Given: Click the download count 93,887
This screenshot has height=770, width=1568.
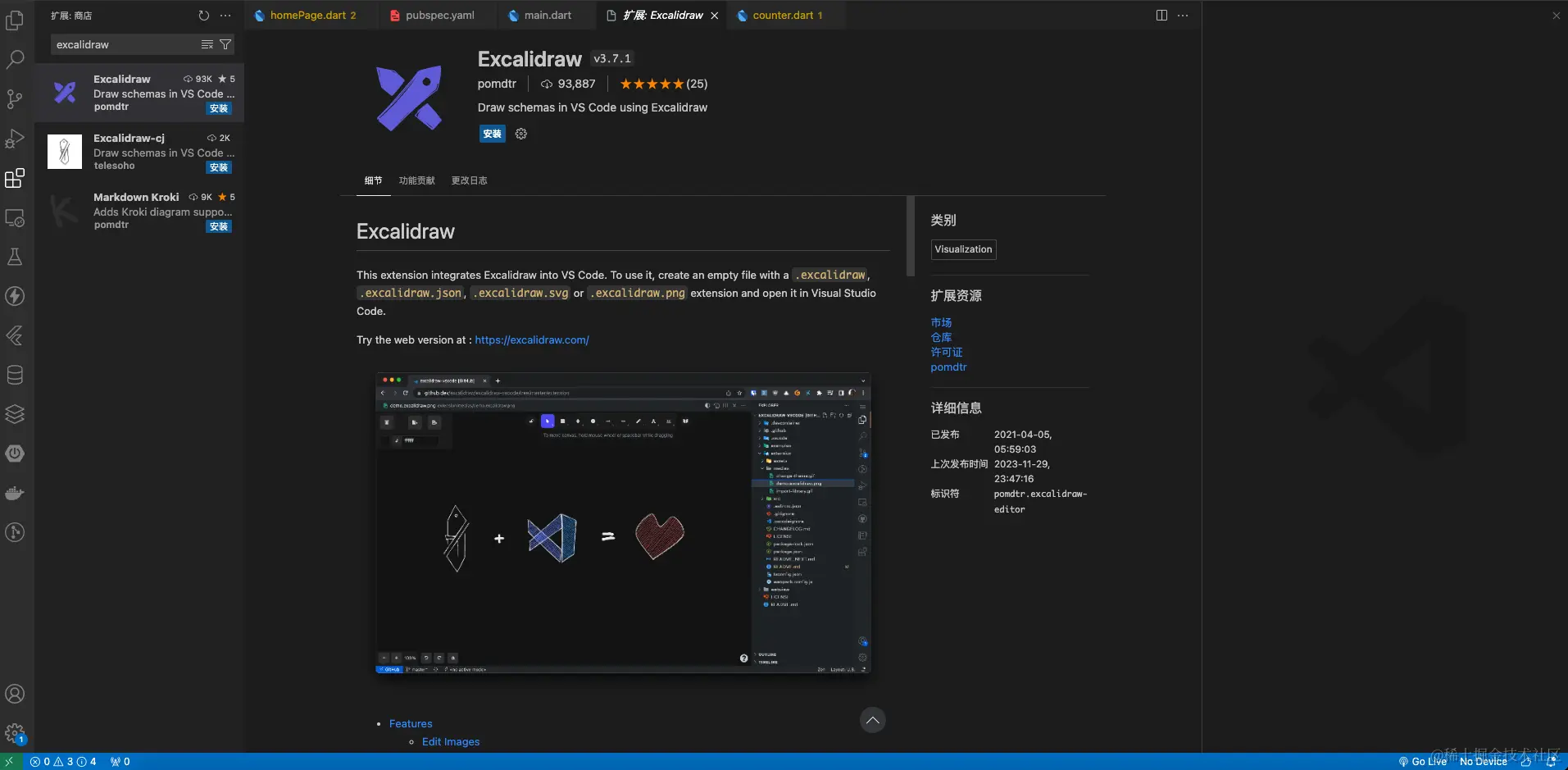Looking at the screenshot, I should pos(568,84).
